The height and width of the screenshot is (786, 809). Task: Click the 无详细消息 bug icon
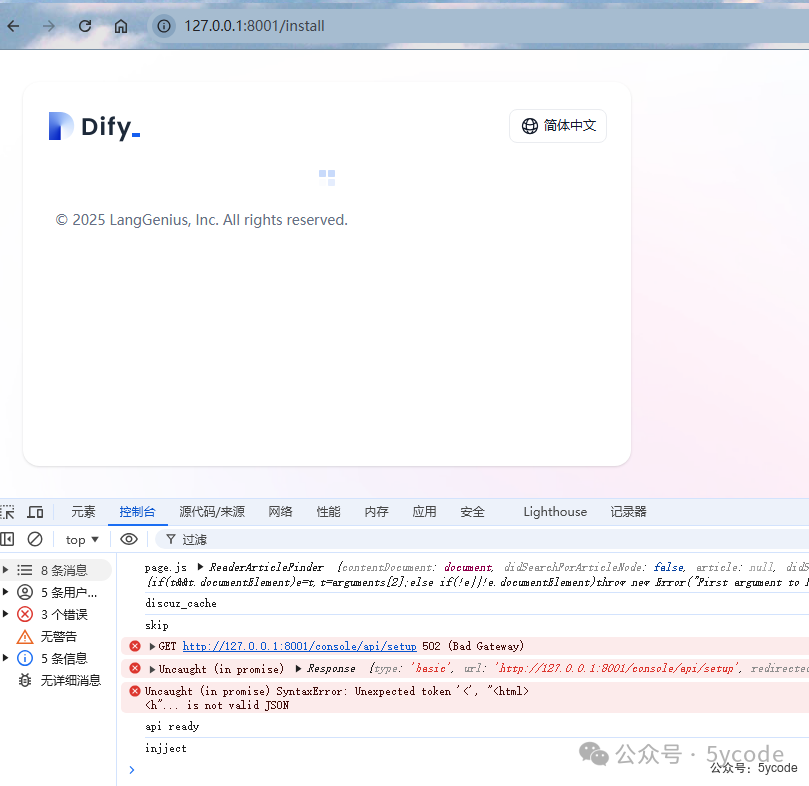tap(25, 680)
